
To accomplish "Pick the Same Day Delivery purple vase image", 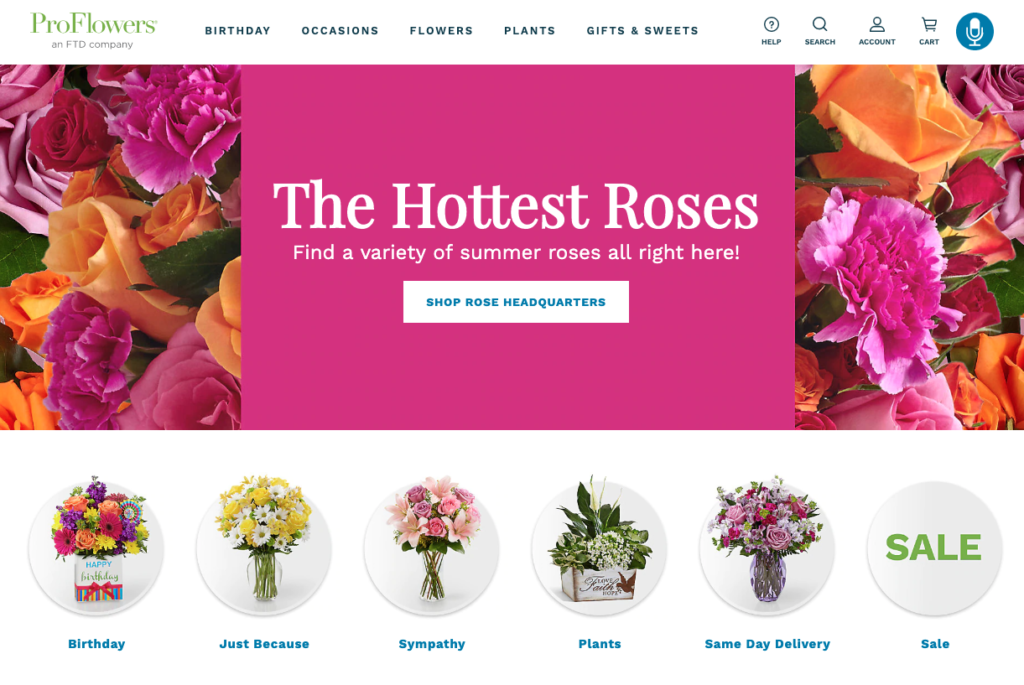I will tap(767, 544).
